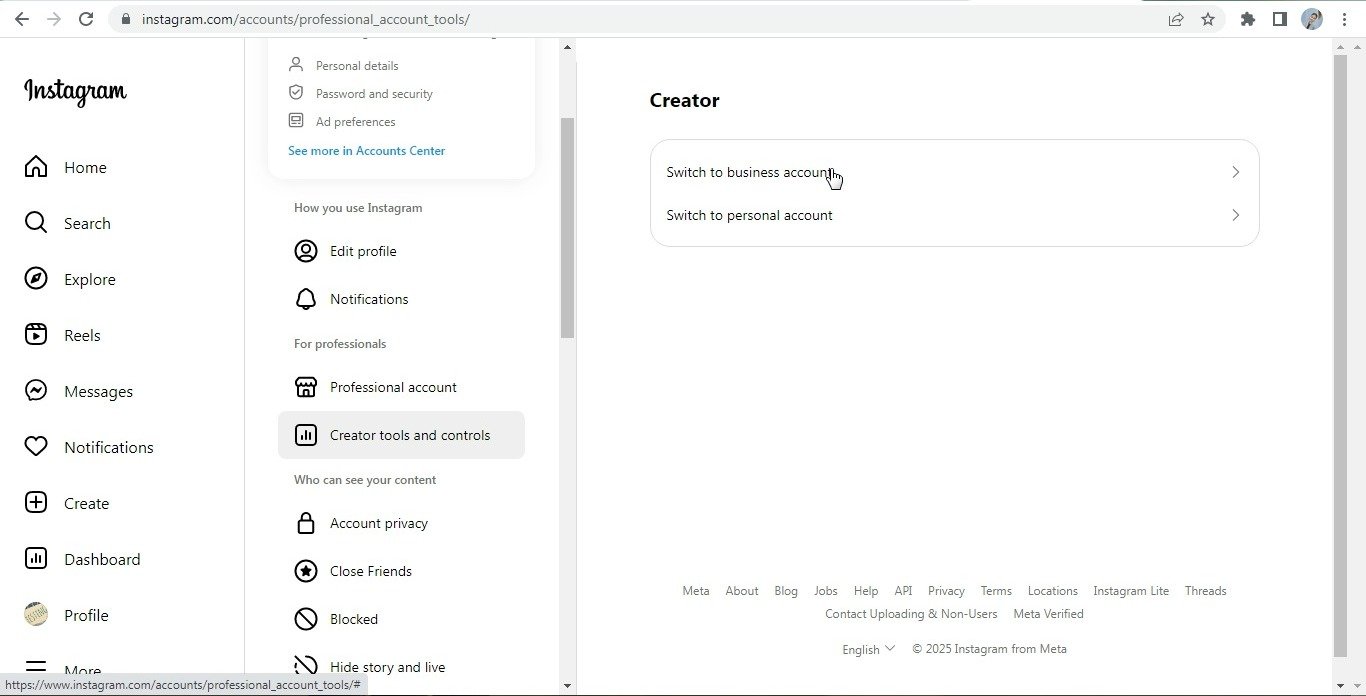
Task: Click the browser back arrow
Action: pyautogui.click(x=22, y=19)
